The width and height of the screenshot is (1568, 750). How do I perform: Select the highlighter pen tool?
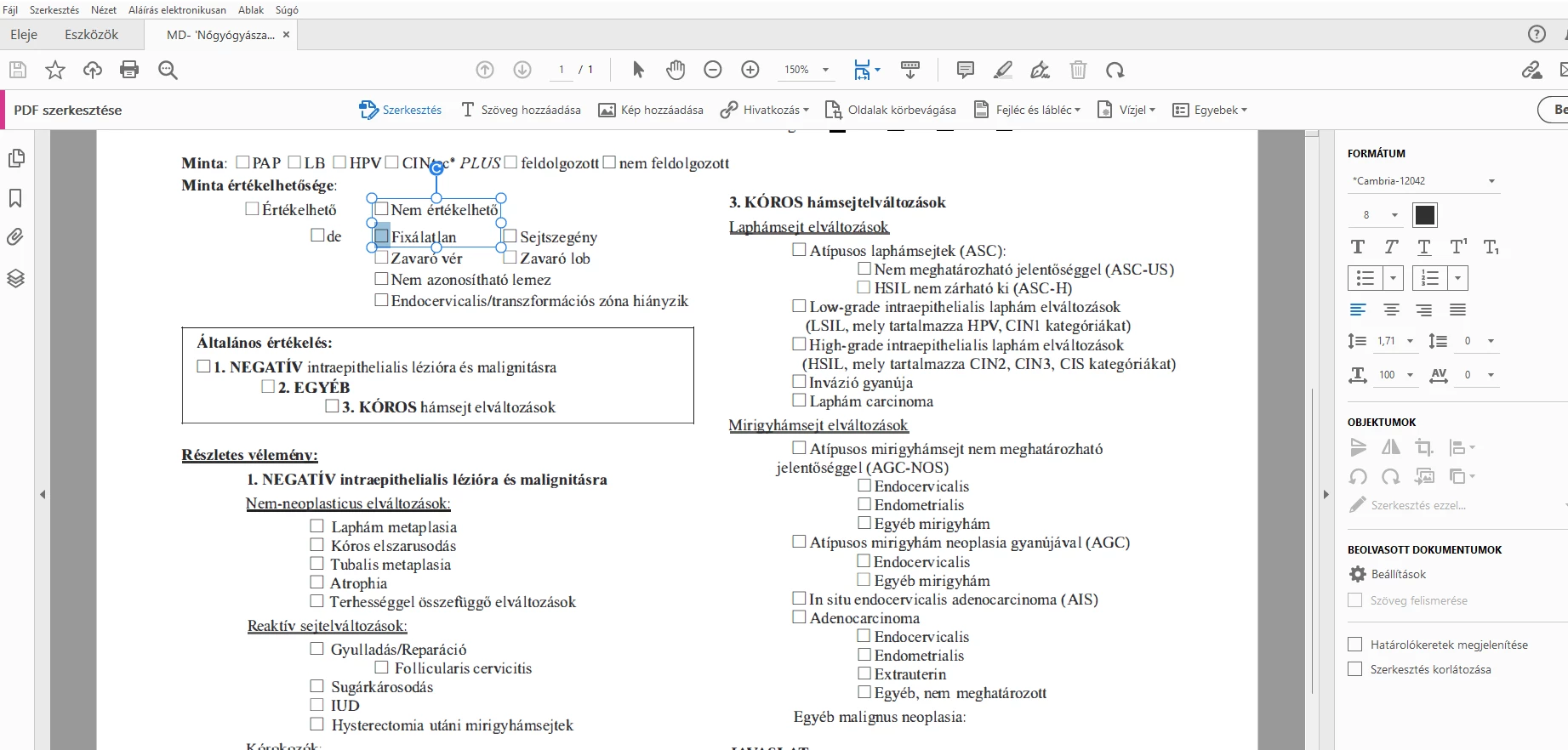1003,70
